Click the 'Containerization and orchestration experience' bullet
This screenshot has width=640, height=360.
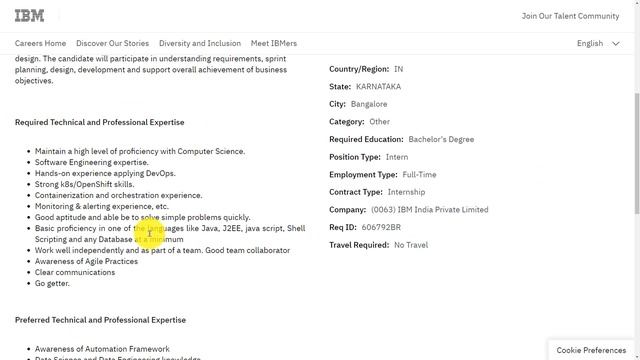pos(118,196)
